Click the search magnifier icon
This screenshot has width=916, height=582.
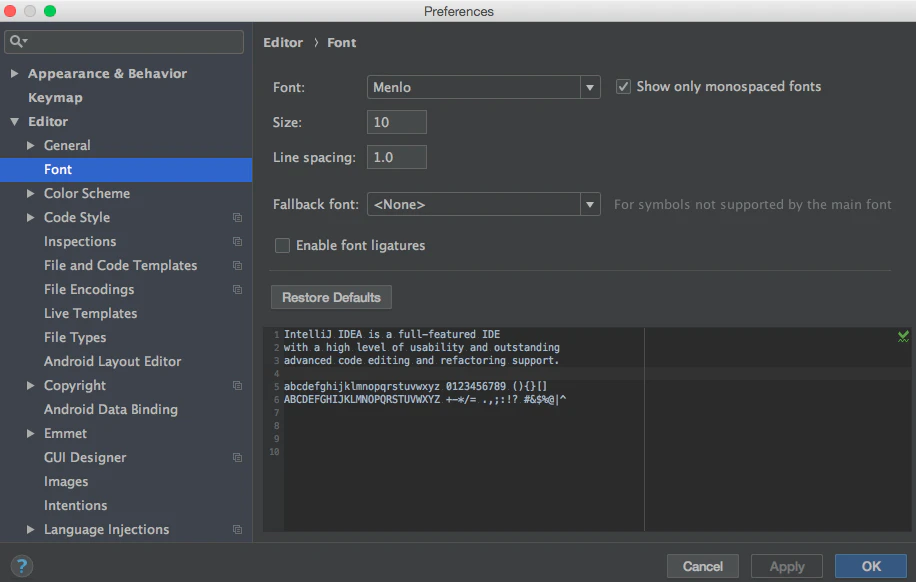16,41
